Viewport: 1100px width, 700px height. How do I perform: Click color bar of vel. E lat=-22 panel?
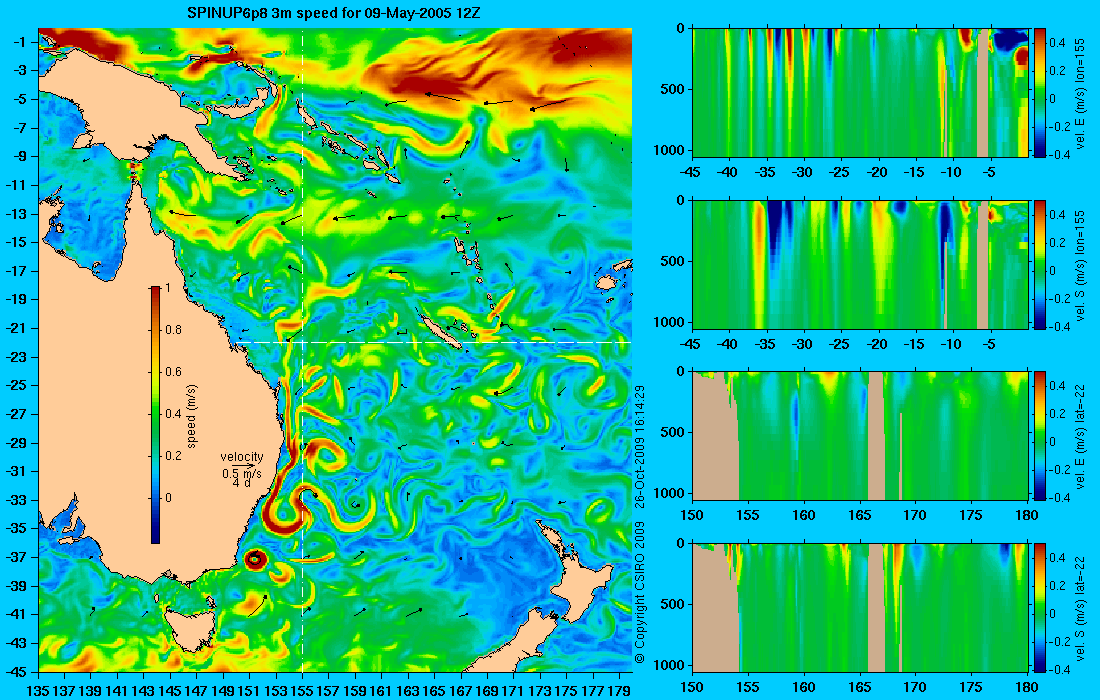[1039, 436]
